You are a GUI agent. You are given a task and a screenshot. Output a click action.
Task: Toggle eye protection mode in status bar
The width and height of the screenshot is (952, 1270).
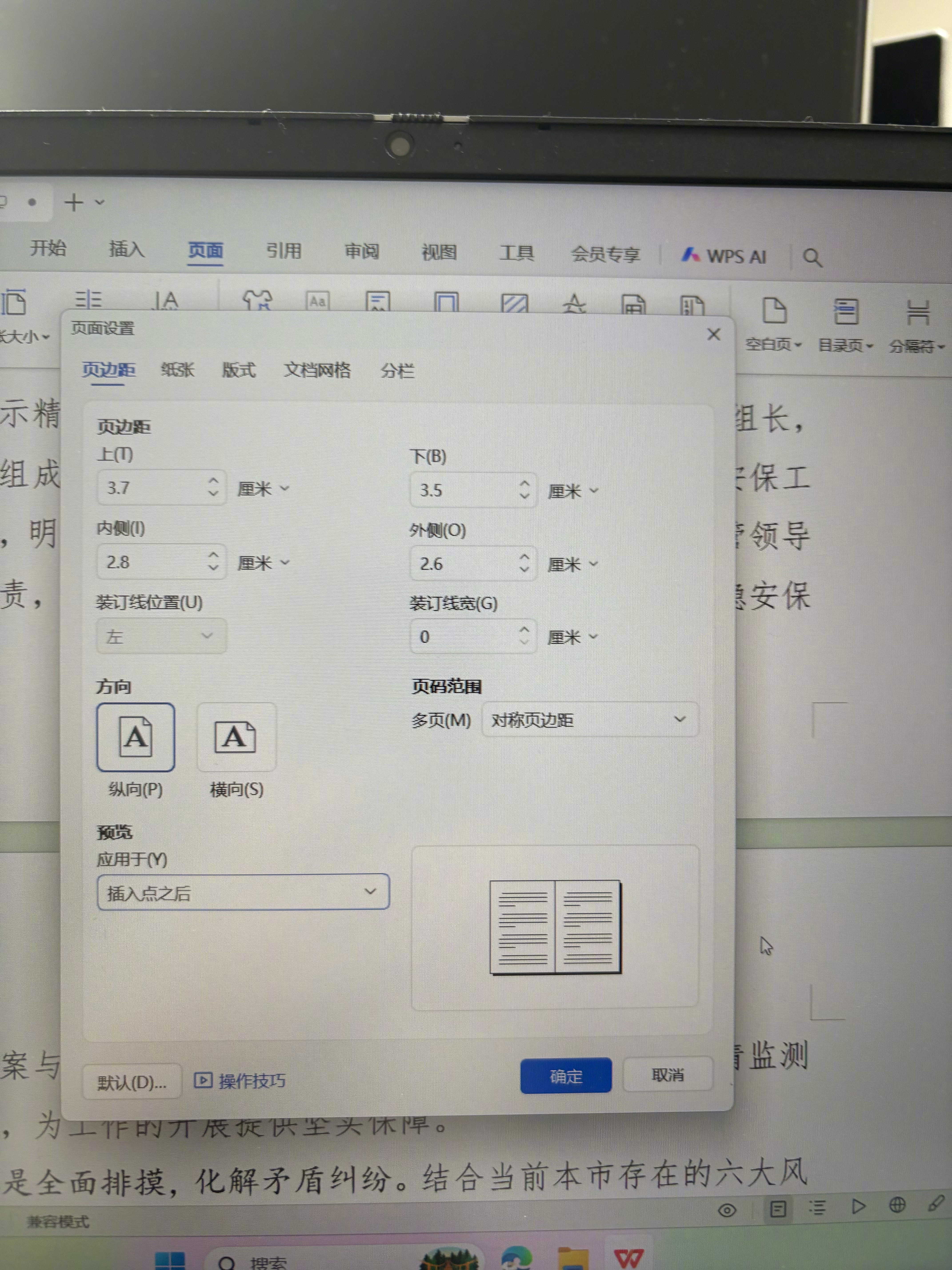pyautogui.click(x=727, y=1210)
